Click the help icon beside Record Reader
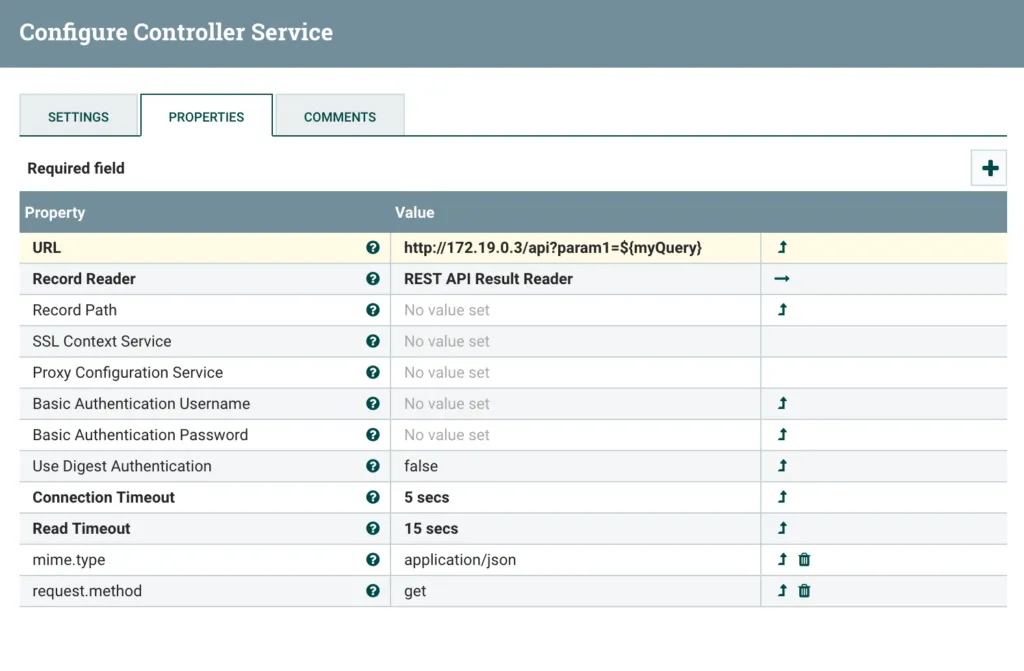1024x671 pixels. 372,278
